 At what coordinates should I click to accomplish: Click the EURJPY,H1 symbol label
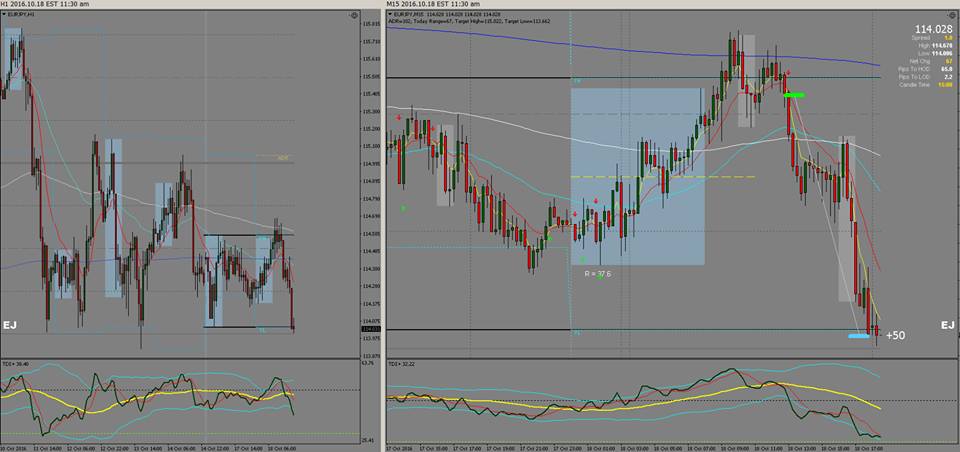21,14
